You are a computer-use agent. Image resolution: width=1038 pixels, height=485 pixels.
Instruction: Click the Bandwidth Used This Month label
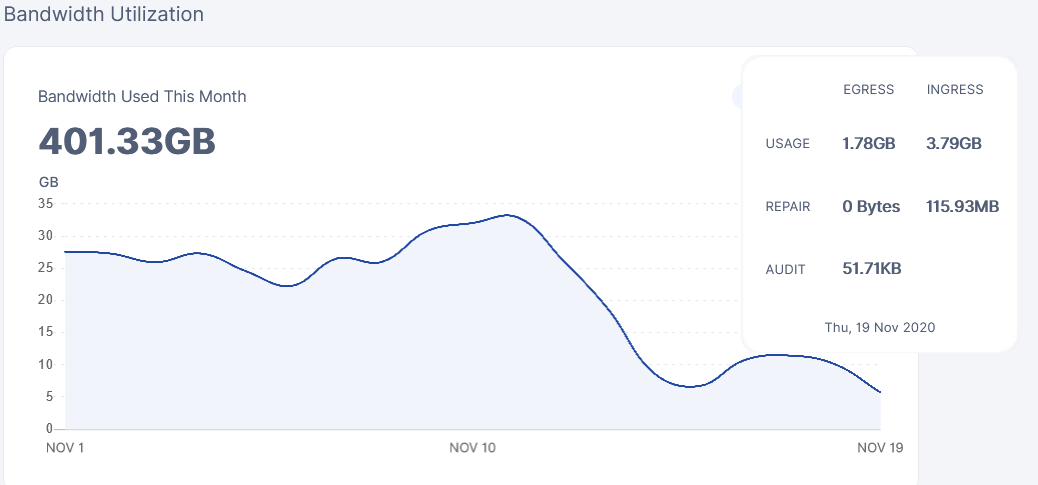142,97
